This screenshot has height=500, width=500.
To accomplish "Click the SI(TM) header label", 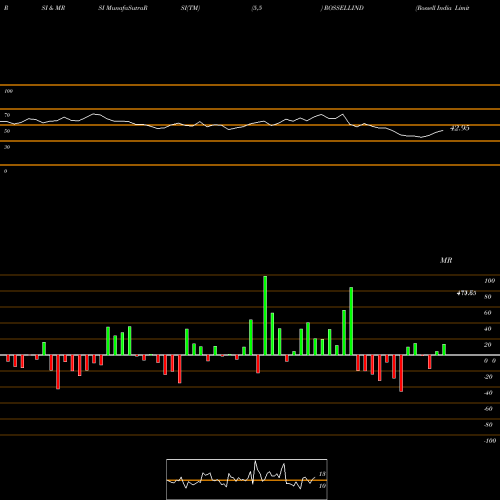I will pos(190,8).
